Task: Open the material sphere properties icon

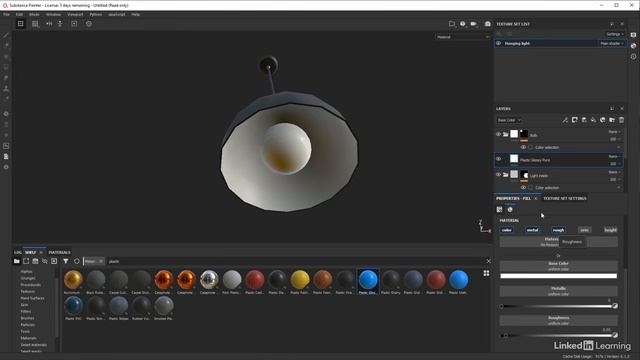Action: pos(510,209)
